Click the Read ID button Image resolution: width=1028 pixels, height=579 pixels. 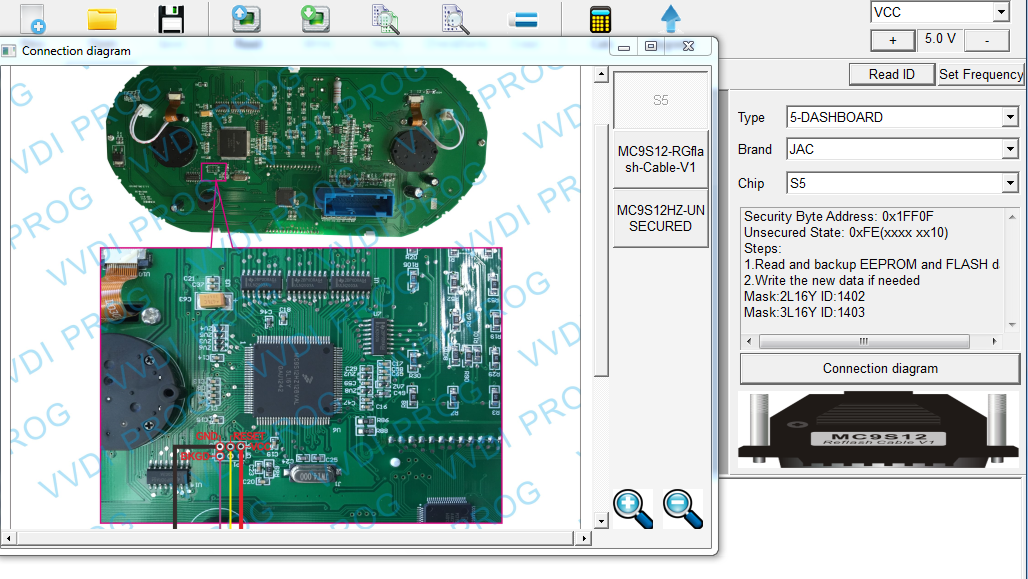point(892,74)
